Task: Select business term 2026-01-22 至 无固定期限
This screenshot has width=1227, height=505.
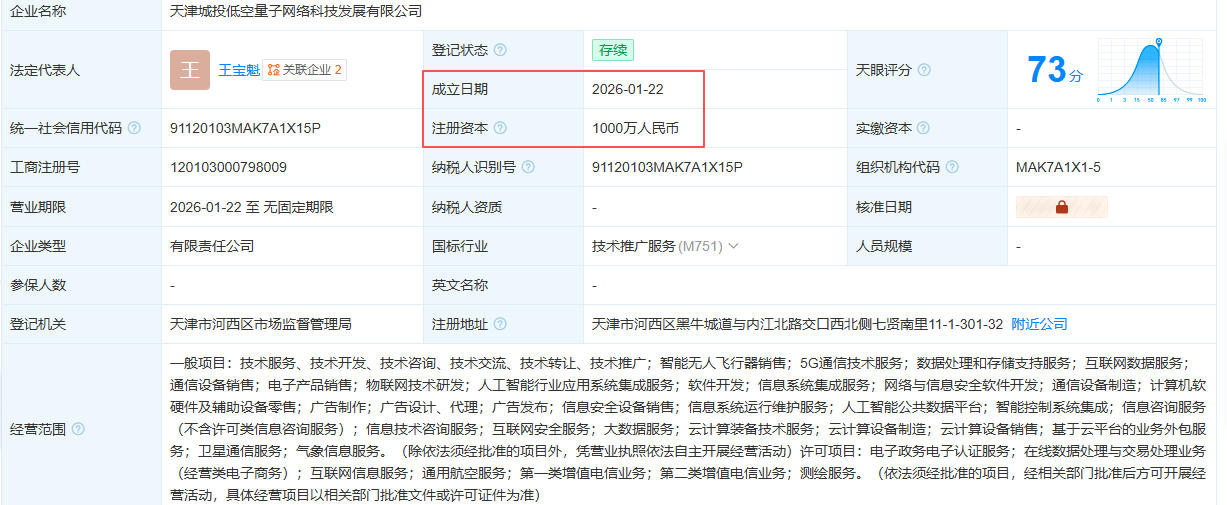Action: [252, 207]
